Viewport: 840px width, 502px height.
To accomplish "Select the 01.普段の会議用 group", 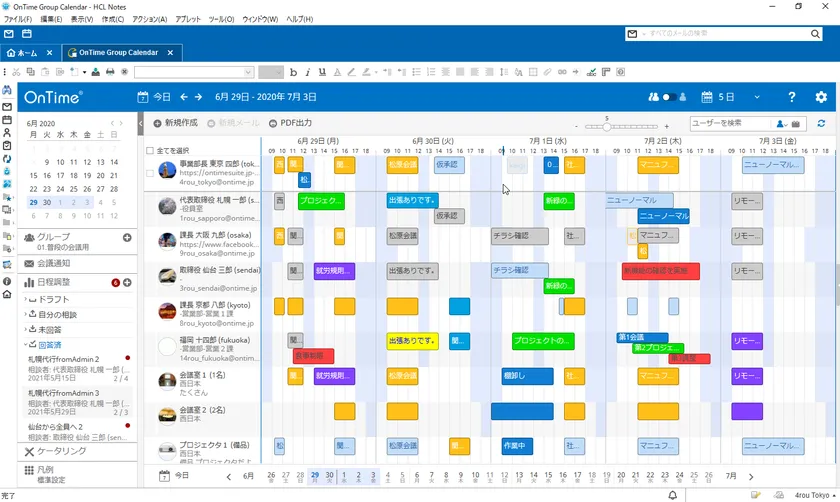I will [x=63, y=248].
